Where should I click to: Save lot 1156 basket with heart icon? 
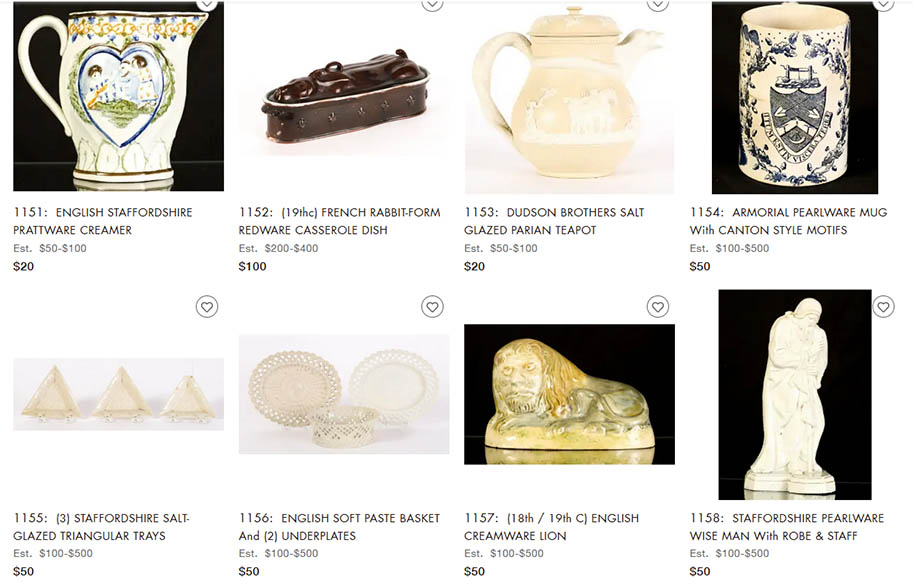[432, 306]
